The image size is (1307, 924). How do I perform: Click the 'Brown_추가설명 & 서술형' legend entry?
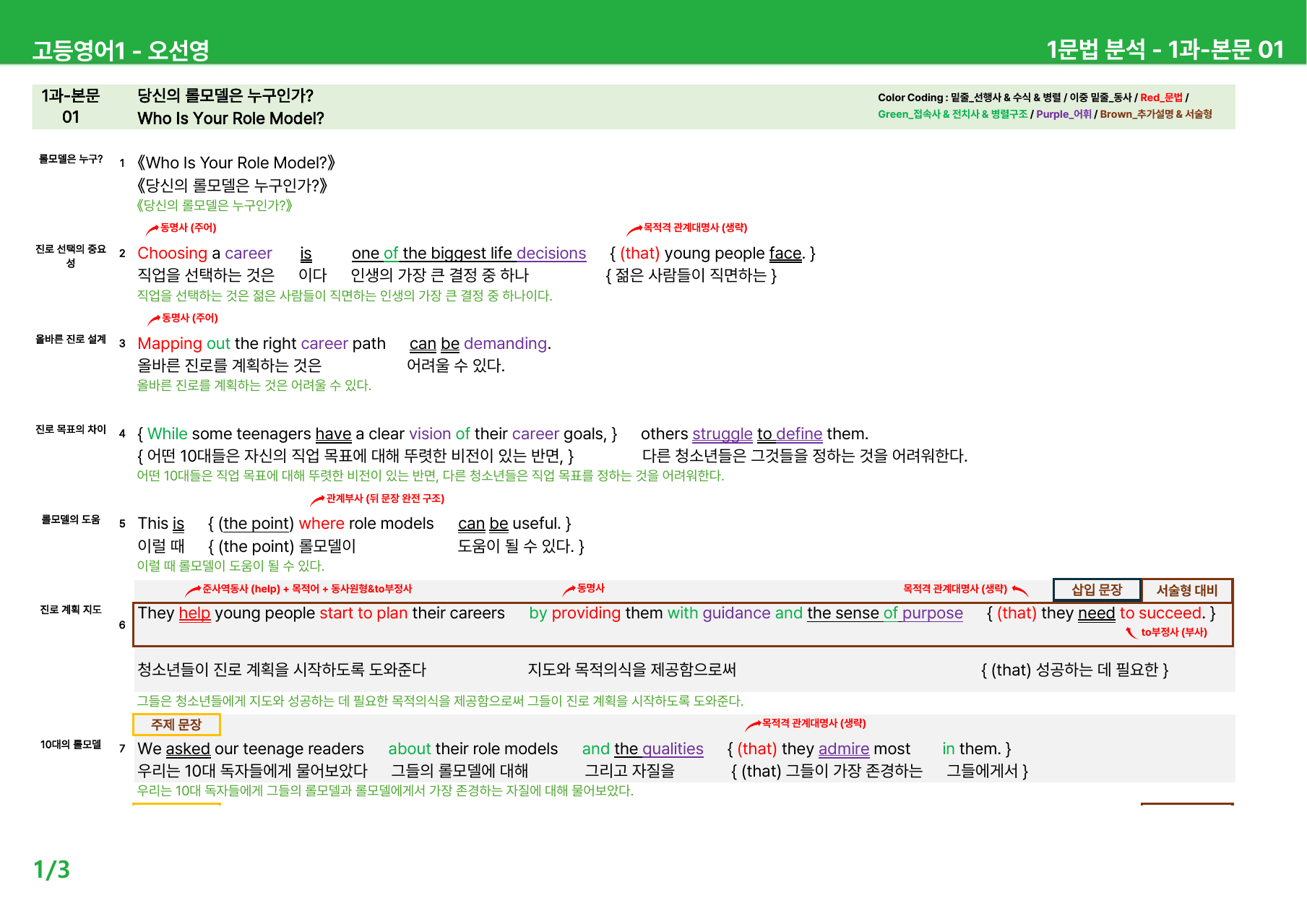(1156, 113)
